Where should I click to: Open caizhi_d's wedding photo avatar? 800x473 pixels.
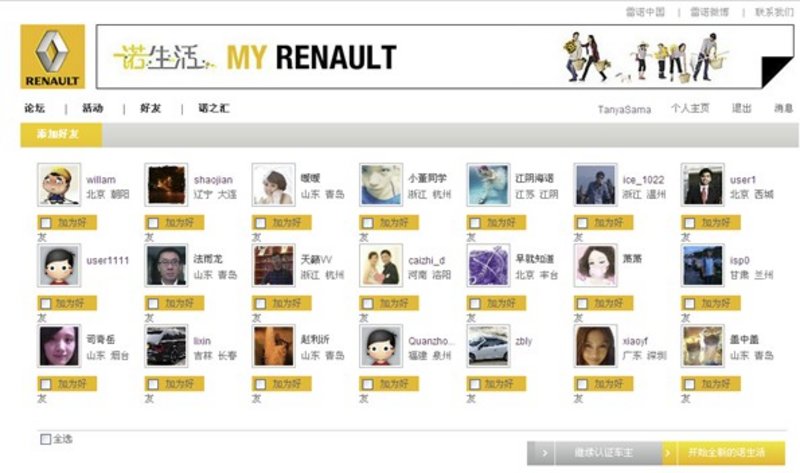click(x=381, y=265)
